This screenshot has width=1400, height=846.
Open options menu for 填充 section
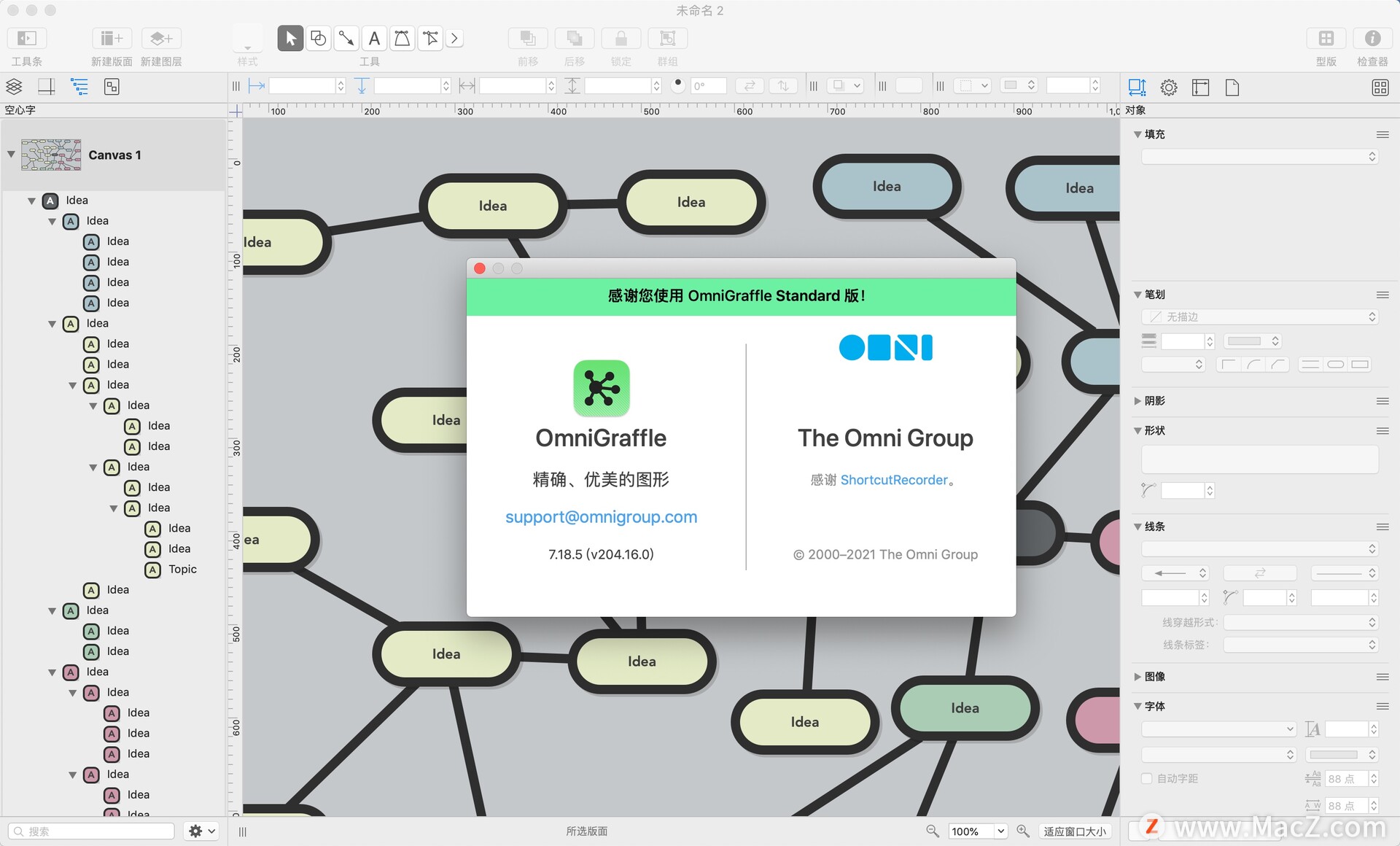pyautogui.click(x=1382, y=135)
